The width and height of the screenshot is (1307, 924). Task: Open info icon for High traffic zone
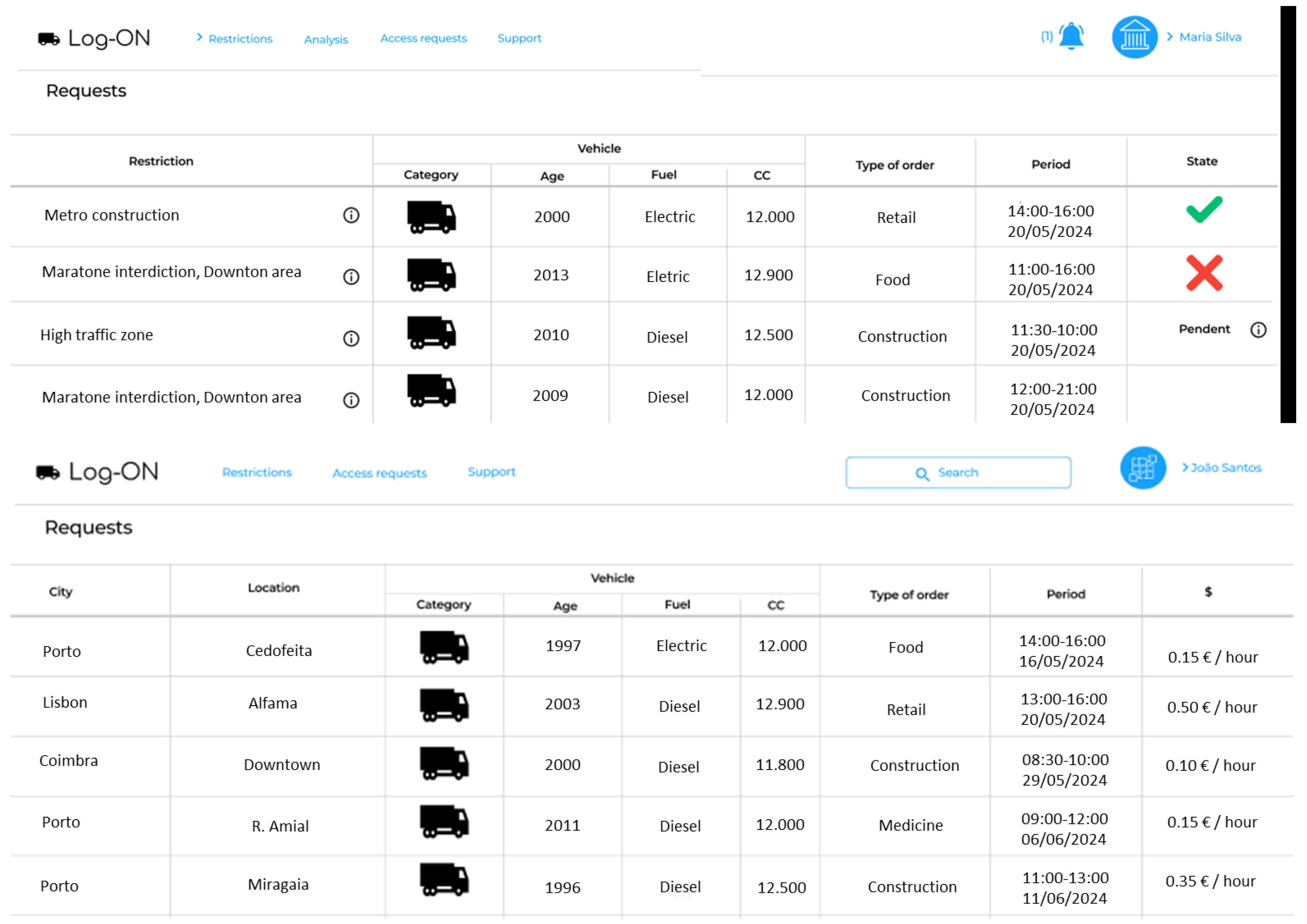click(x=351, y=338)
